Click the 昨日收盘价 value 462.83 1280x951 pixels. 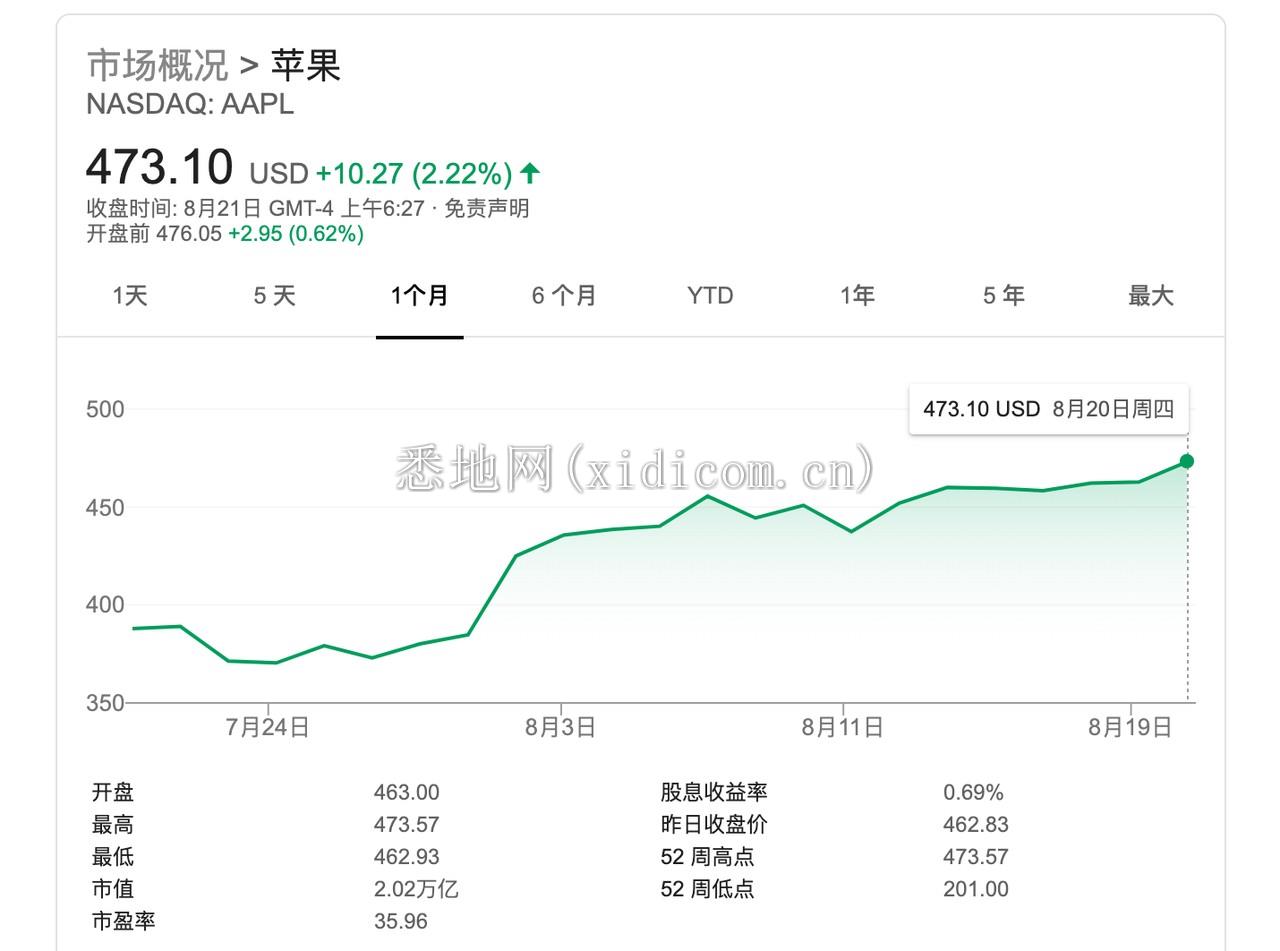[976, 825]
